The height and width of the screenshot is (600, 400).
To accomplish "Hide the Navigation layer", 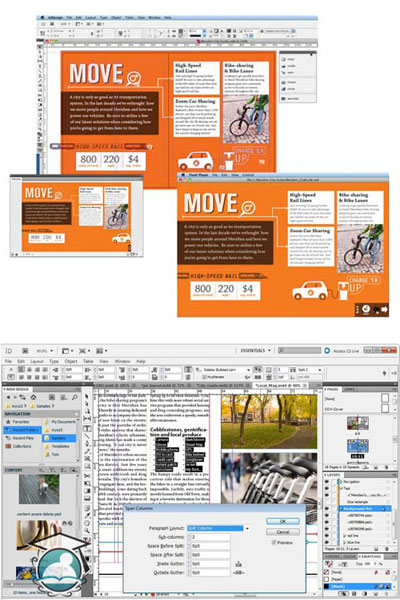I will tap(327, 482).
